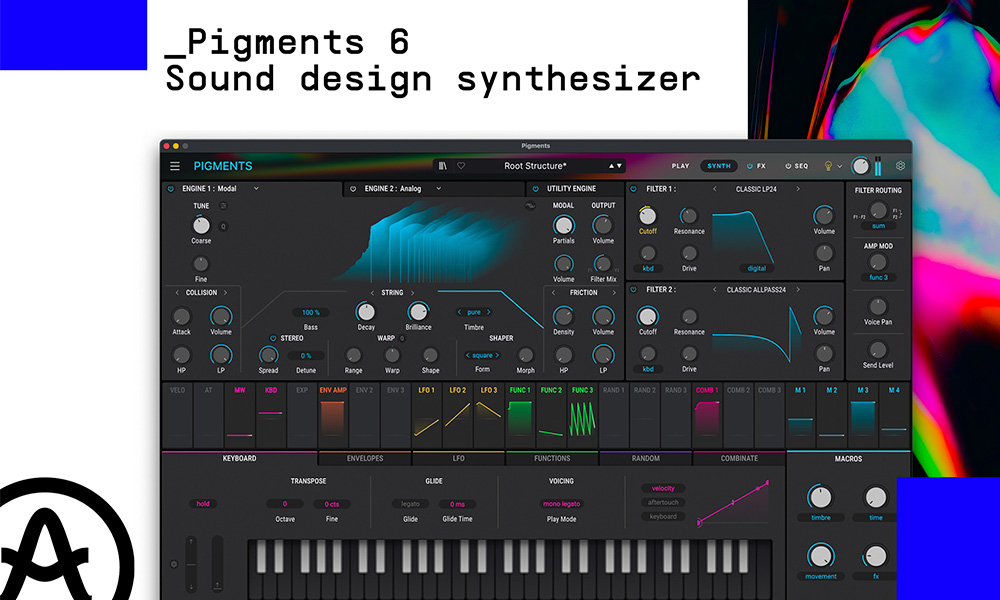
Task: Select next preset with down arrow
Action: tap(619, 166)
